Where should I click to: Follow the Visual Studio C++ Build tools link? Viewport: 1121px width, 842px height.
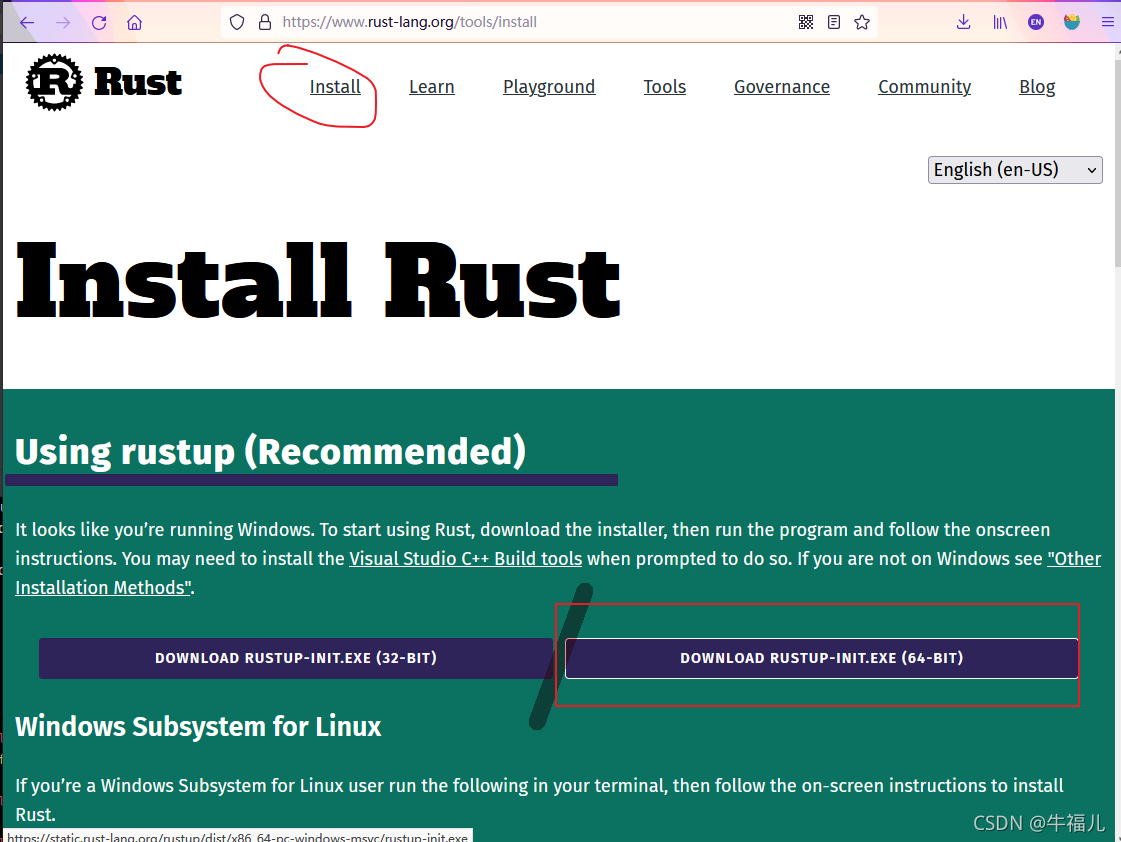465,558
